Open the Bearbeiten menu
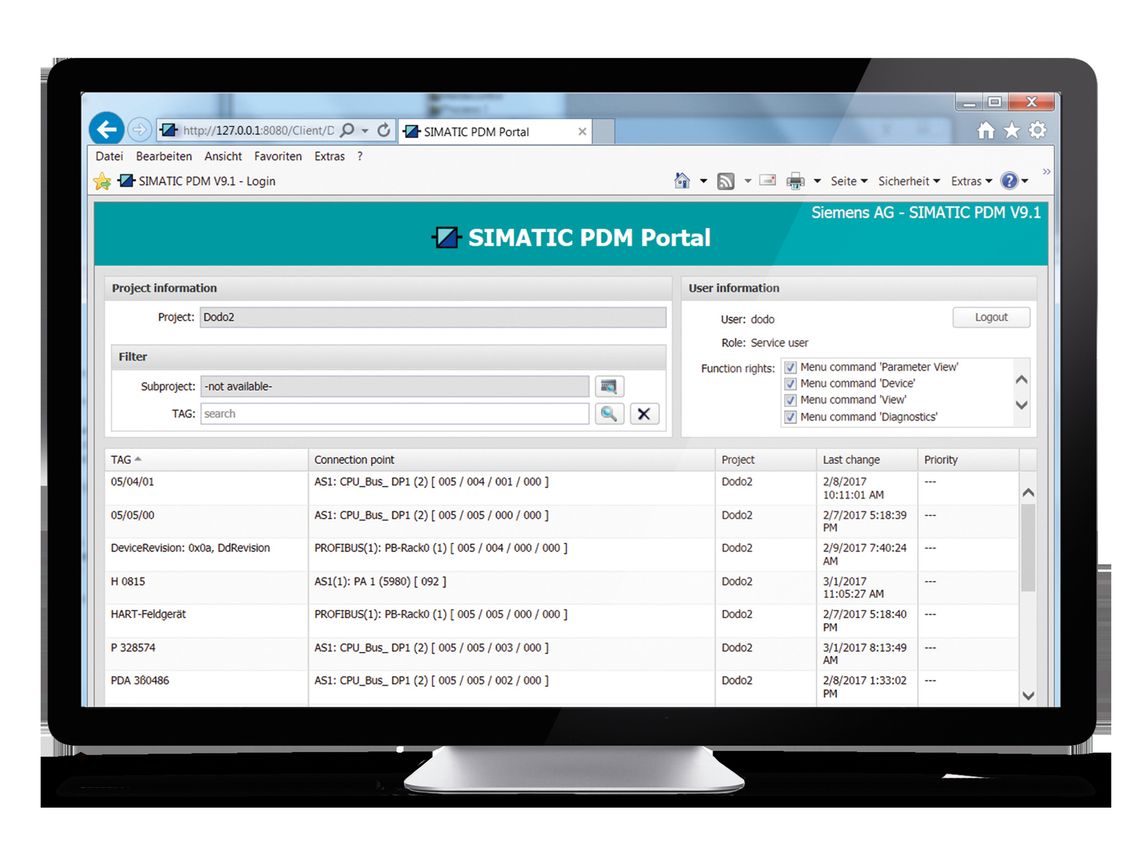Viewport: 1125px width, 844px height. (x=164, y=156)
